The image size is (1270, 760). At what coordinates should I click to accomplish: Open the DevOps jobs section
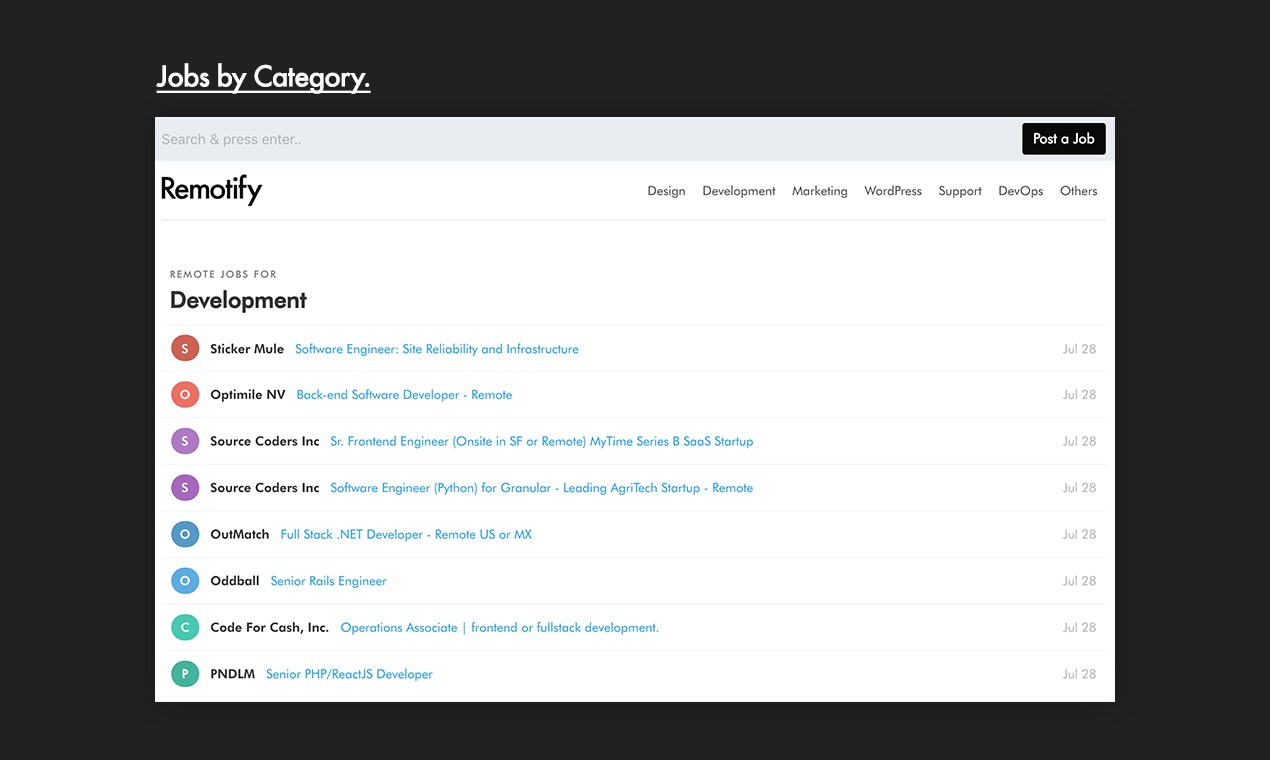[x=1020, y=191]
